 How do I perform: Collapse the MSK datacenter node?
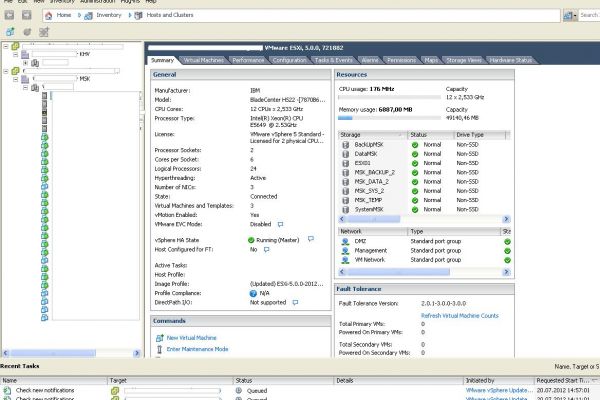point(15,79)
